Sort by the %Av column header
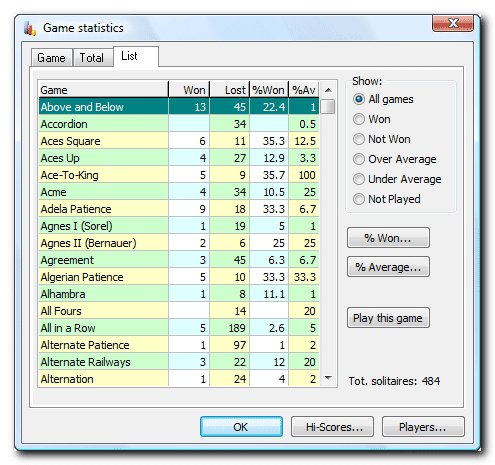 pos(304,90)
